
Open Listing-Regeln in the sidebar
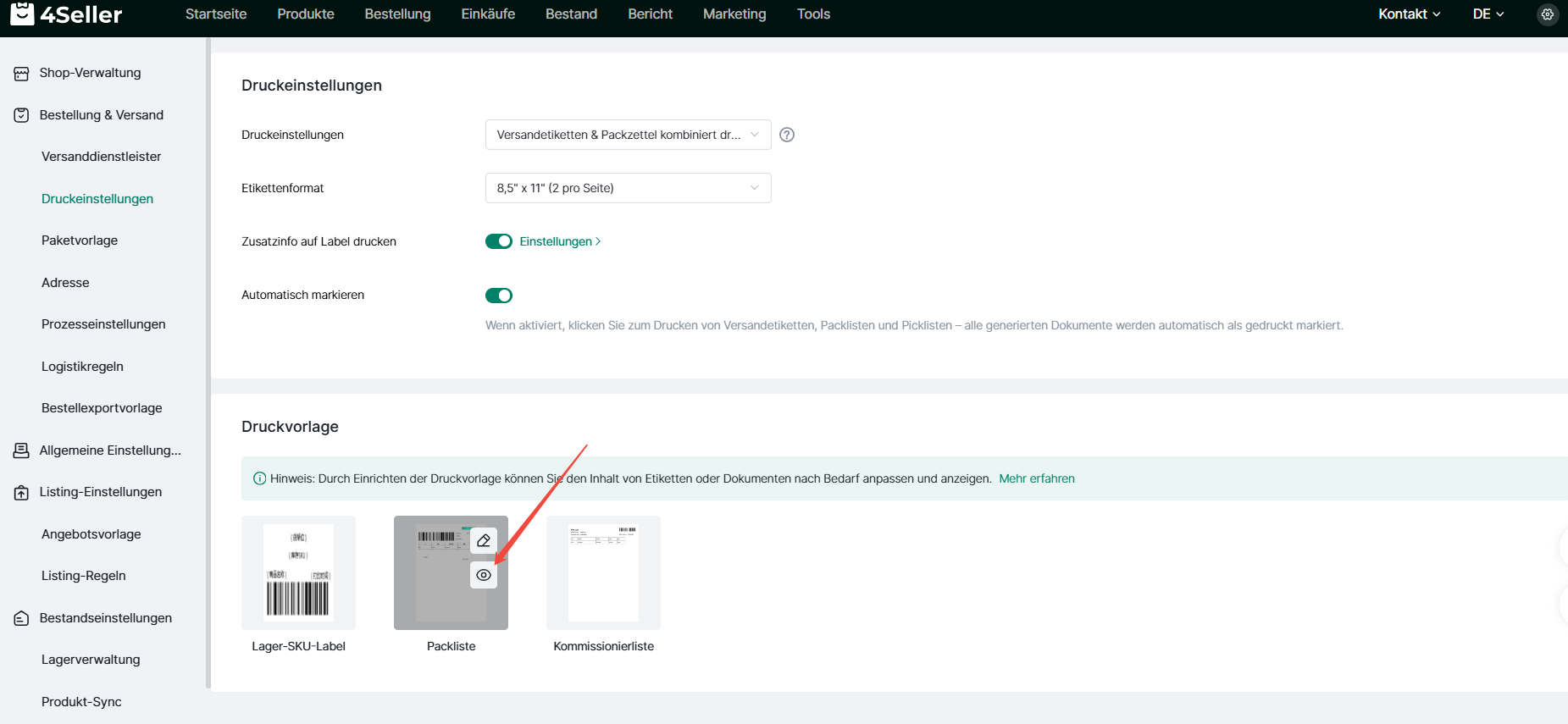click(x=84, y=576)
